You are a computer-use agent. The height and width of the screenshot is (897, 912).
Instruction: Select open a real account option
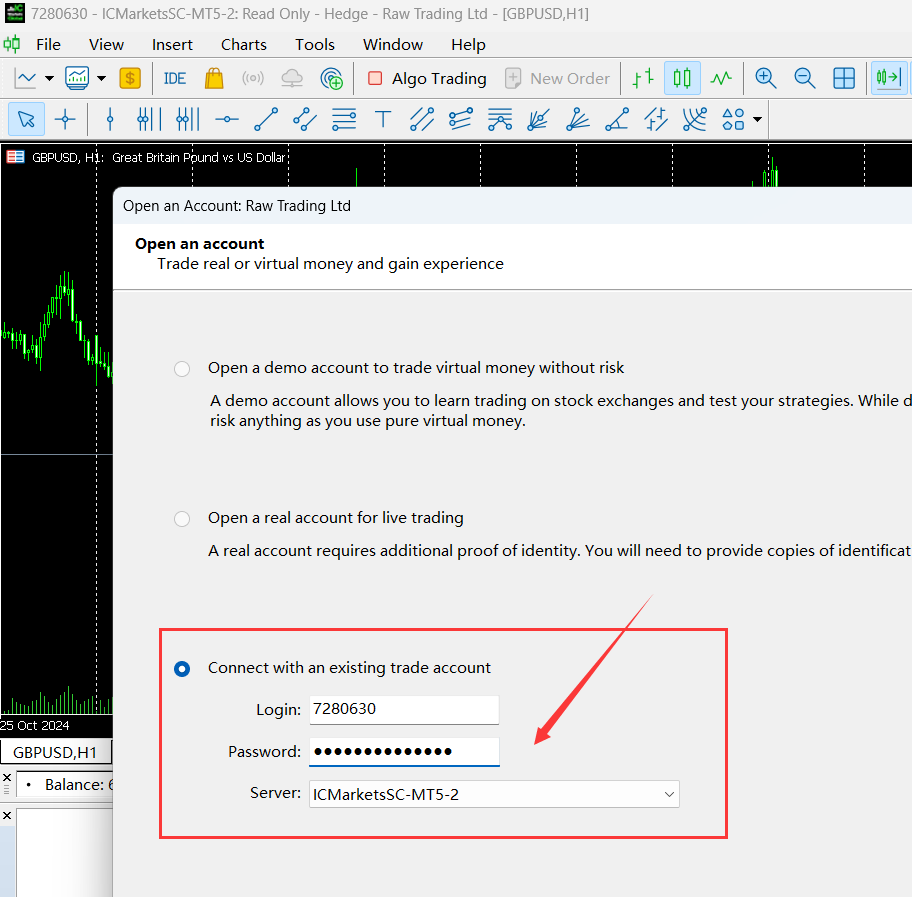tap(182, 519)
